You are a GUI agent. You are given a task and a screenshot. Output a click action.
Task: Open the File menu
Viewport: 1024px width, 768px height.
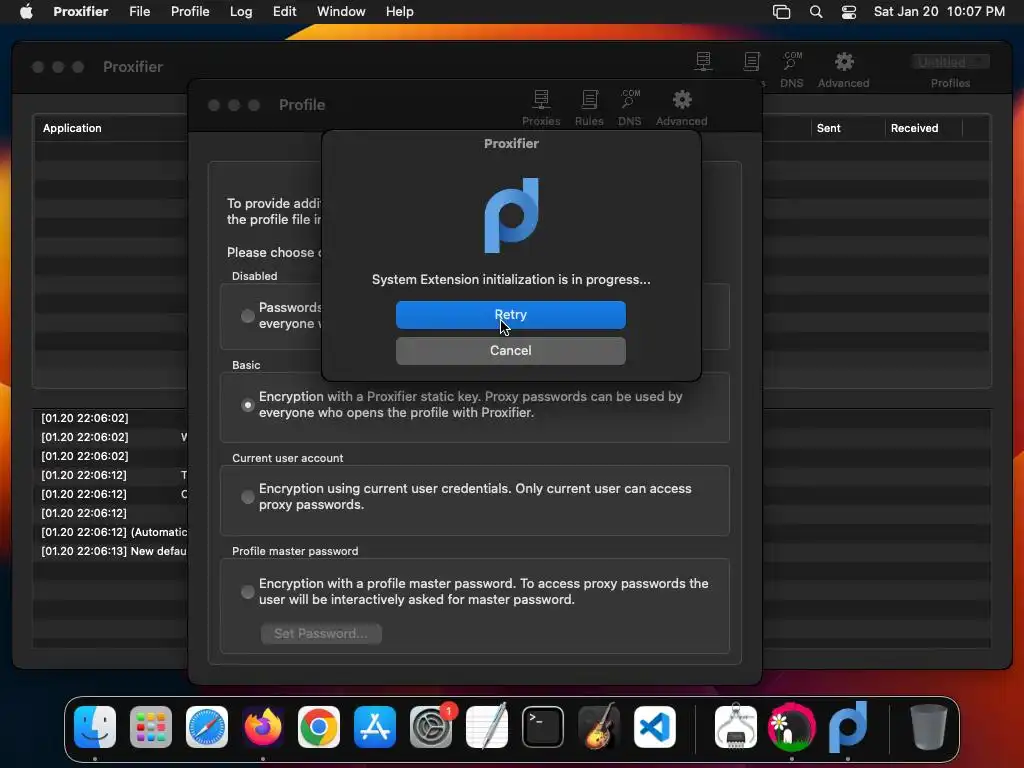(x=140, y=12)
